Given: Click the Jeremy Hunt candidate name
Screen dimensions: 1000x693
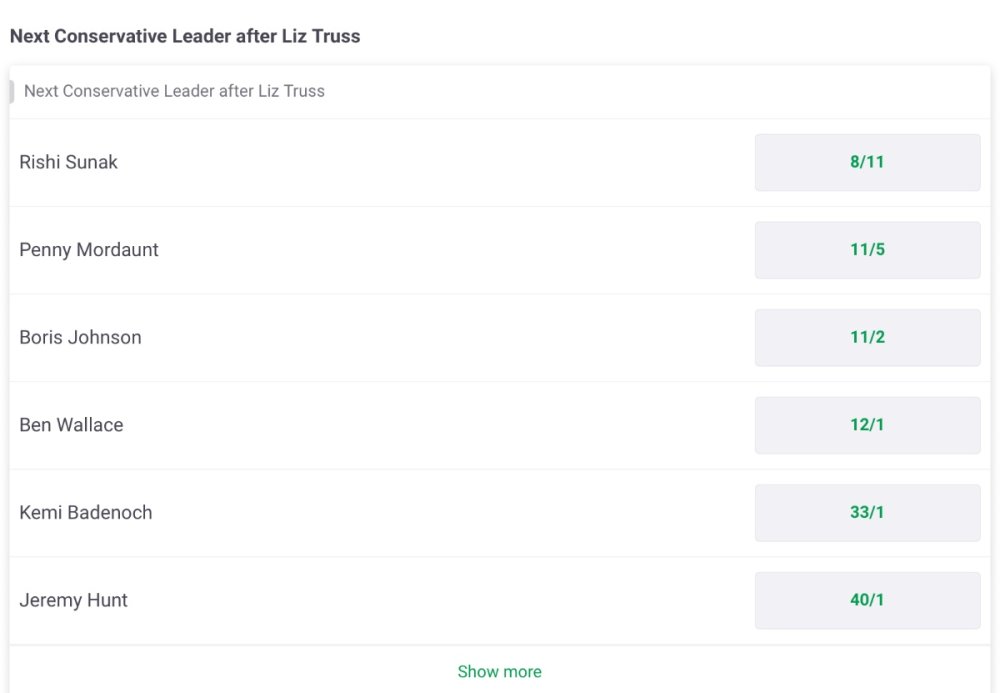Looking at the screenshot, I should pos(73,600).
